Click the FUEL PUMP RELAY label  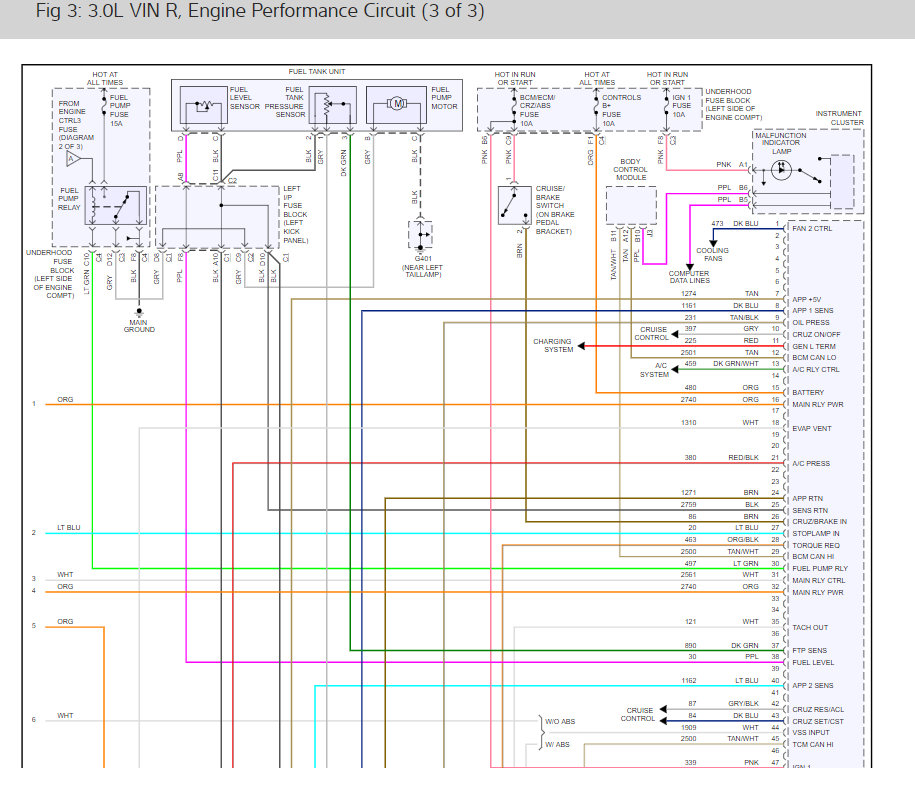click(69, 199)
